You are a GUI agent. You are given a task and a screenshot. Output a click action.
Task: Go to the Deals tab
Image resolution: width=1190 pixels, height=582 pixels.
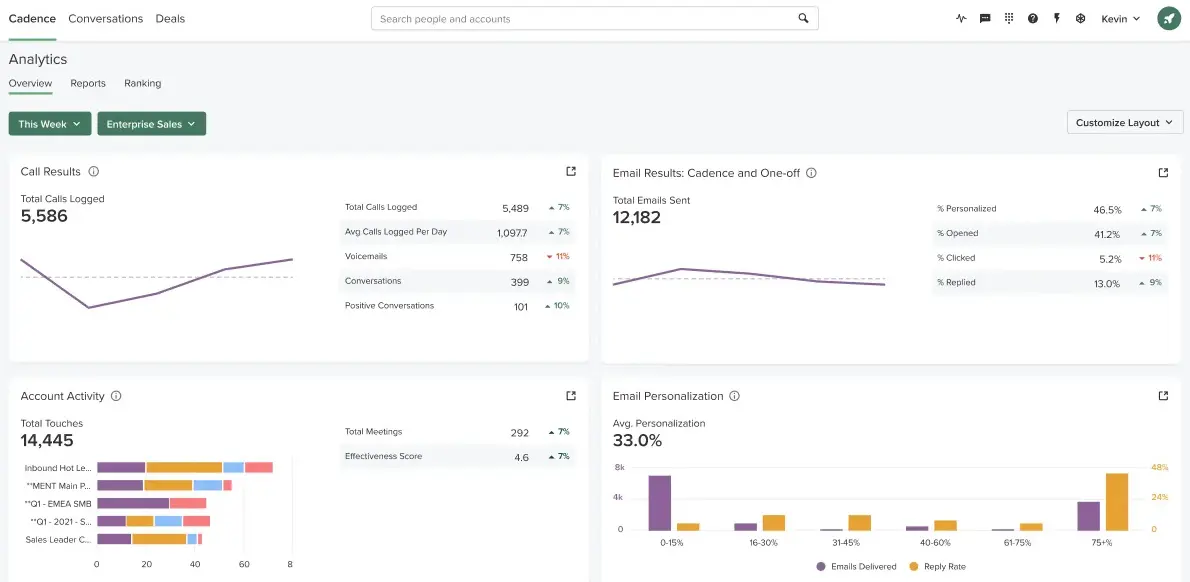click(170, 19)
